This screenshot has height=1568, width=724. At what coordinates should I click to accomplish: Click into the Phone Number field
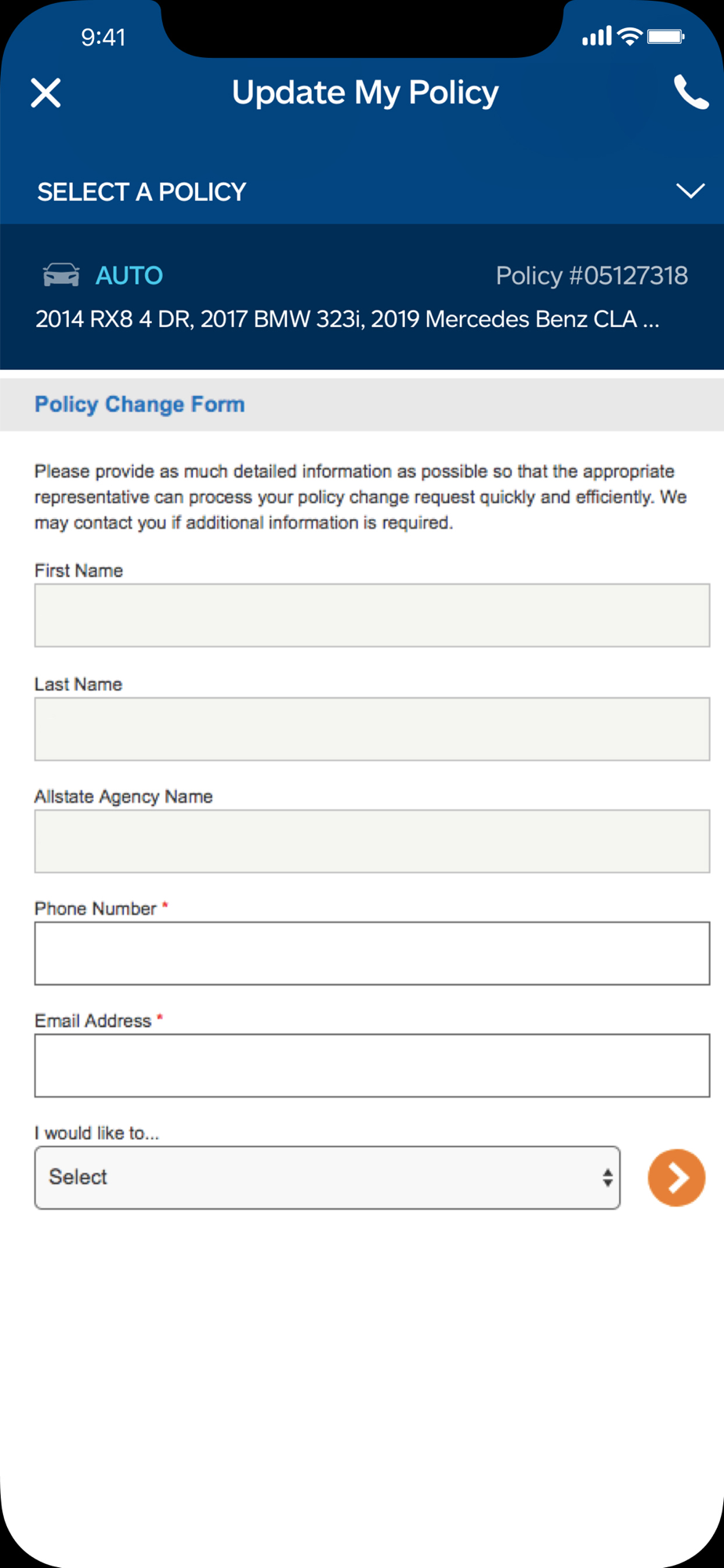click(x=372, y=953)
